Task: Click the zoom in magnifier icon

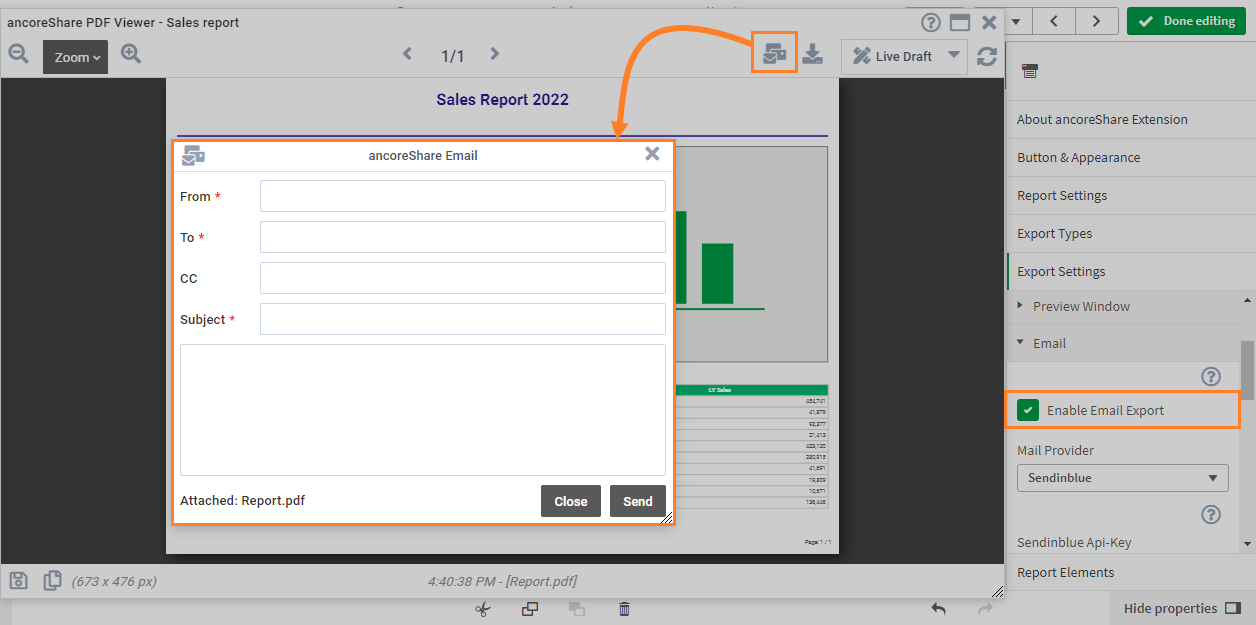Action: coord(131,55)
